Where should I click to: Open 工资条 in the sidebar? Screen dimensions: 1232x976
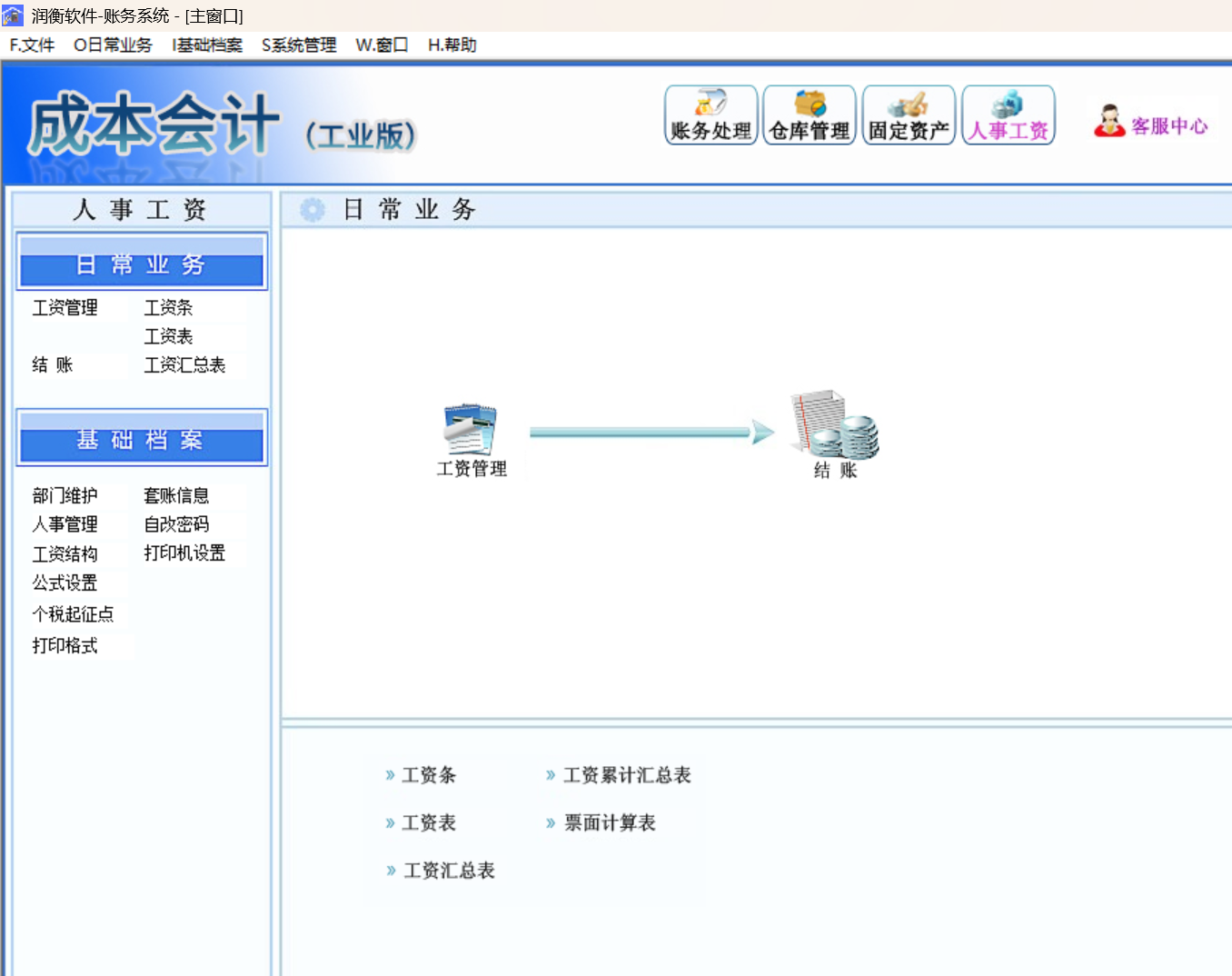168,308
